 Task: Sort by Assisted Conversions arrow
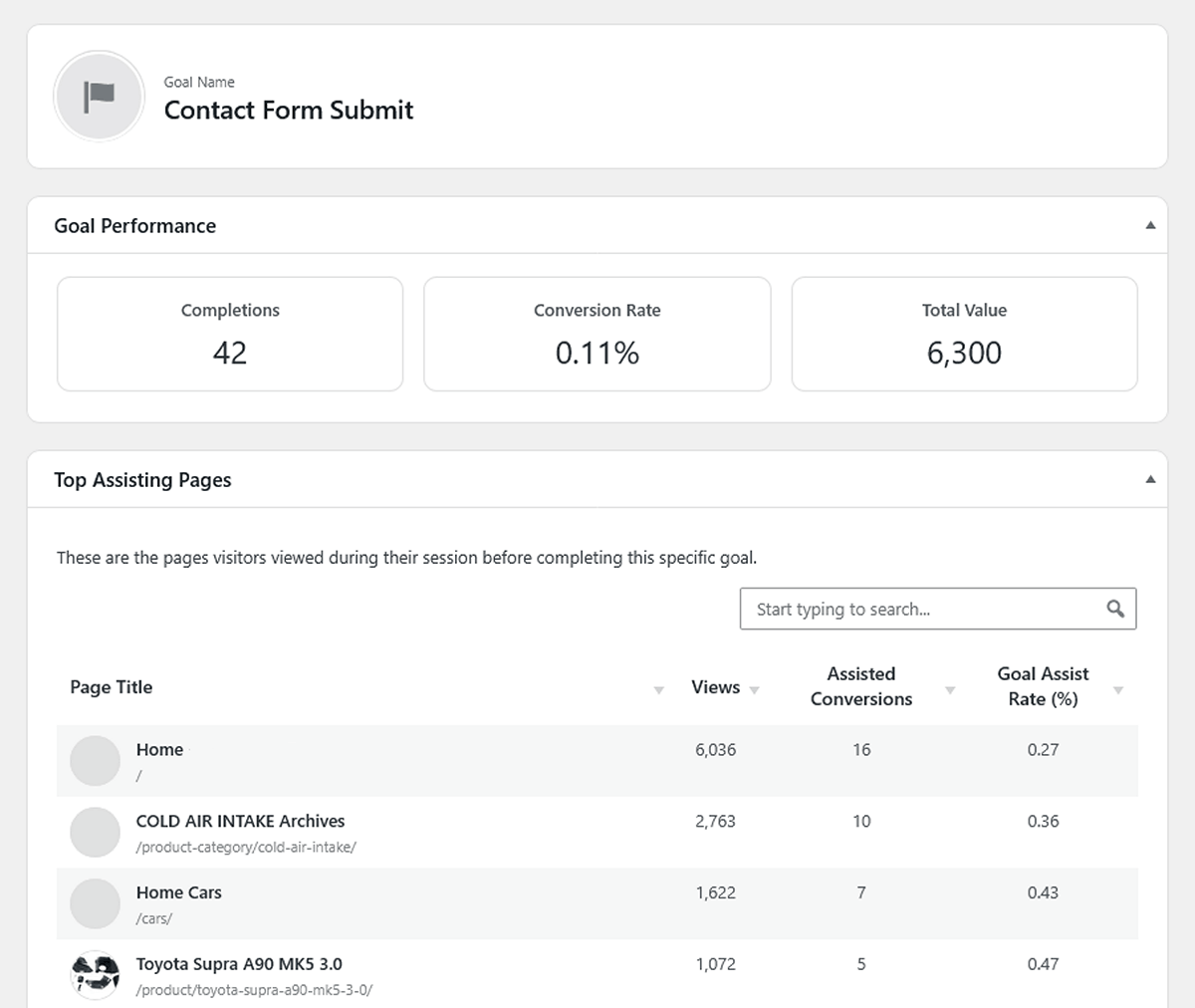click(x=949, y=690)
